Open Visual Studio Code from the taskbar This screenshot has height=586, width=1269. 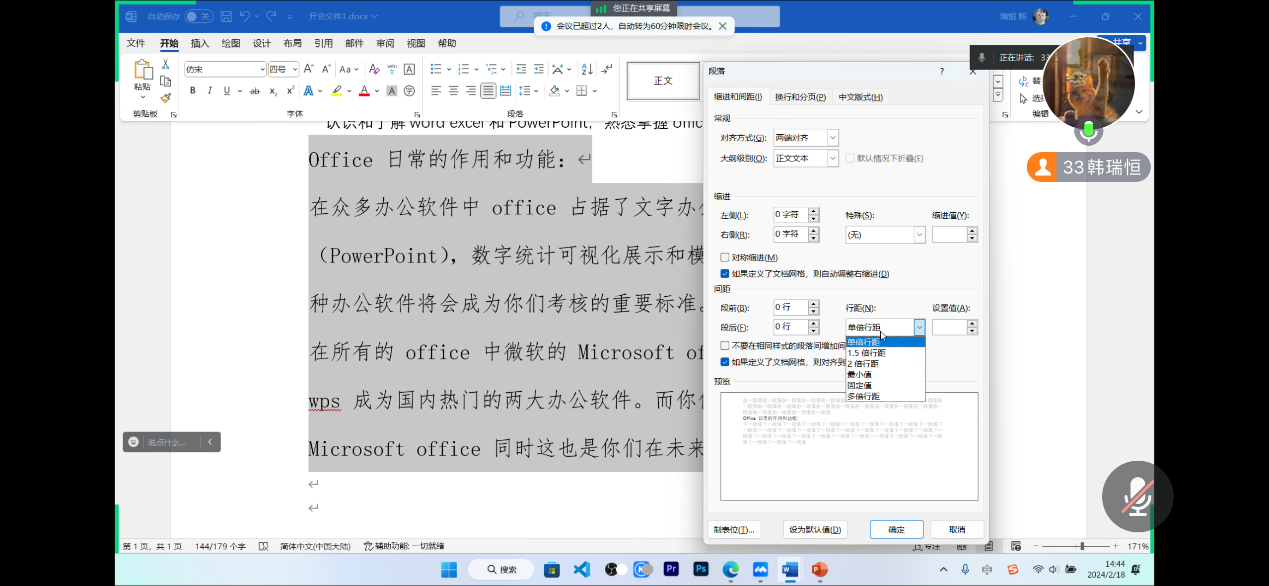point(581,569)
